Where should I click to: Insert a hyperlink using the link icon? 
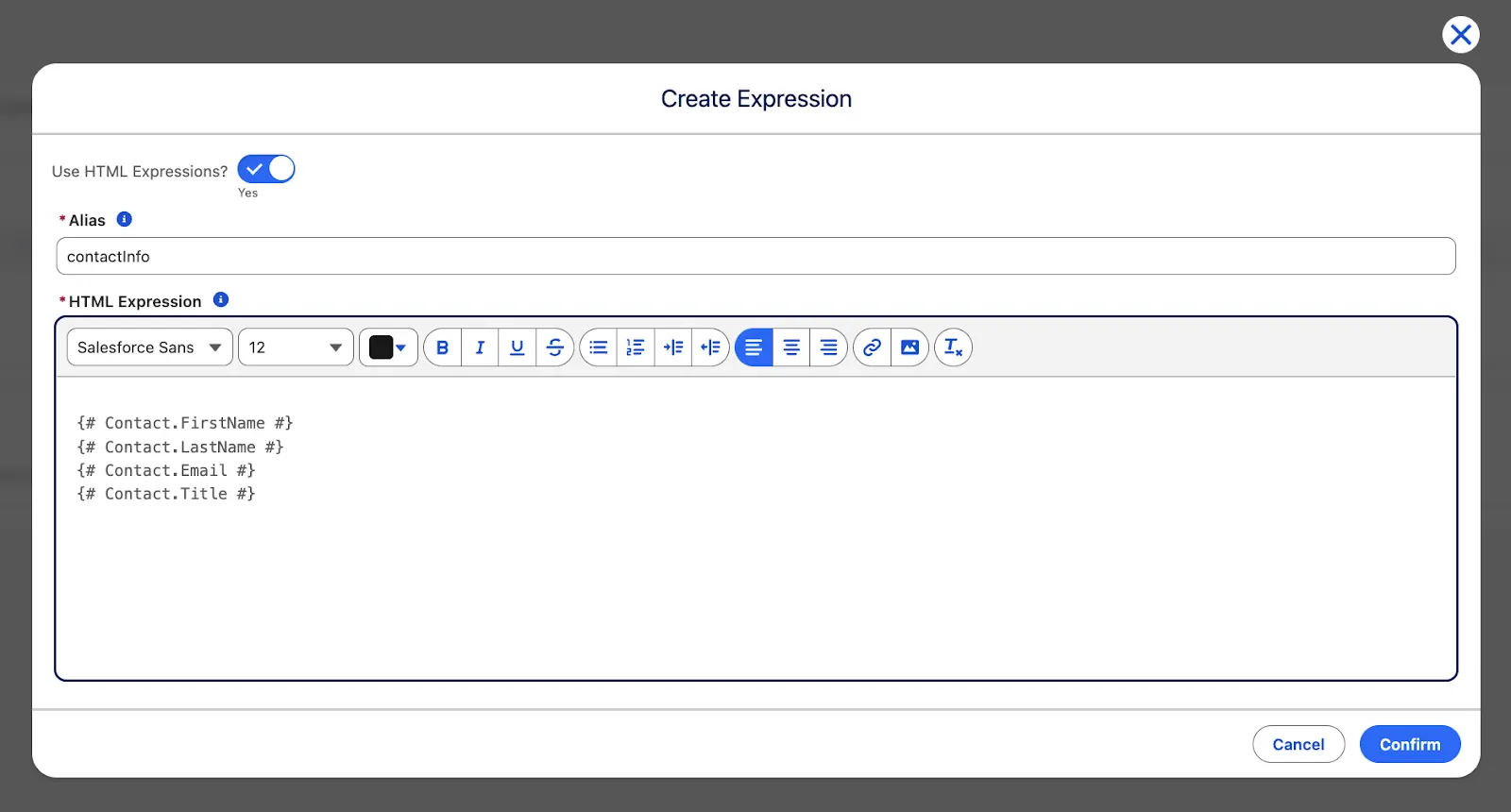[x=872, y=347]
